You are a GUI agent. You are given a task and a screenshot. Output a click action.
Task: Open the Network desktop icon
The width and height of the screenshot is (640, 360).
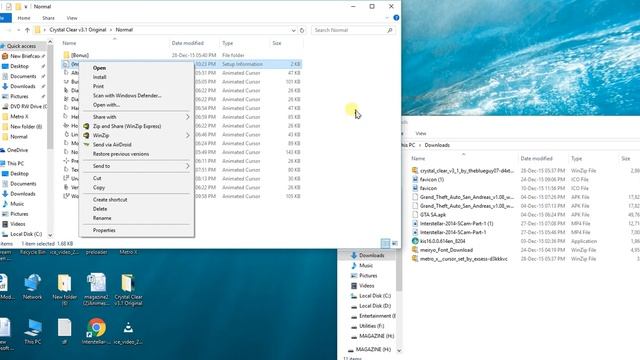click(33, 287)
